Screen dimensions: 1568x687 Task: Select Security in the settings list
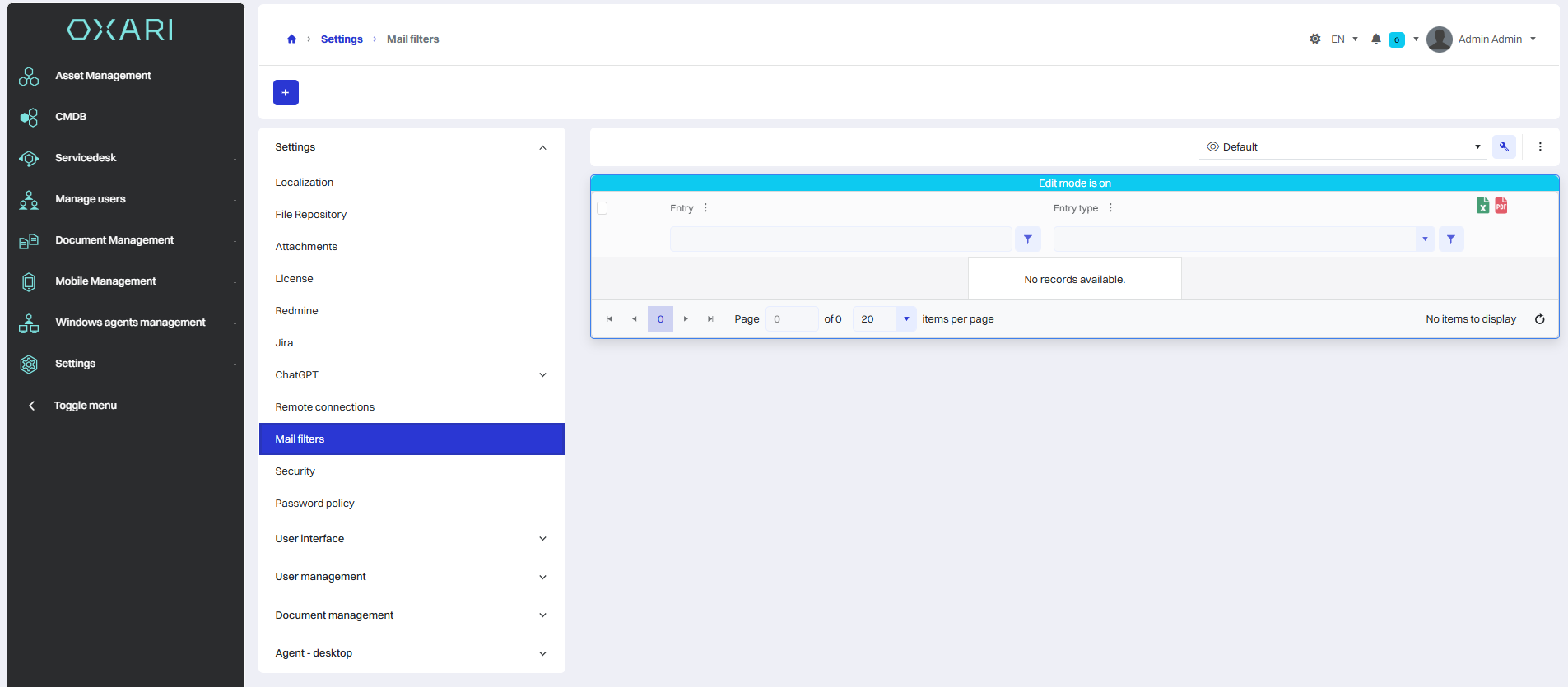tap(295, 471)
